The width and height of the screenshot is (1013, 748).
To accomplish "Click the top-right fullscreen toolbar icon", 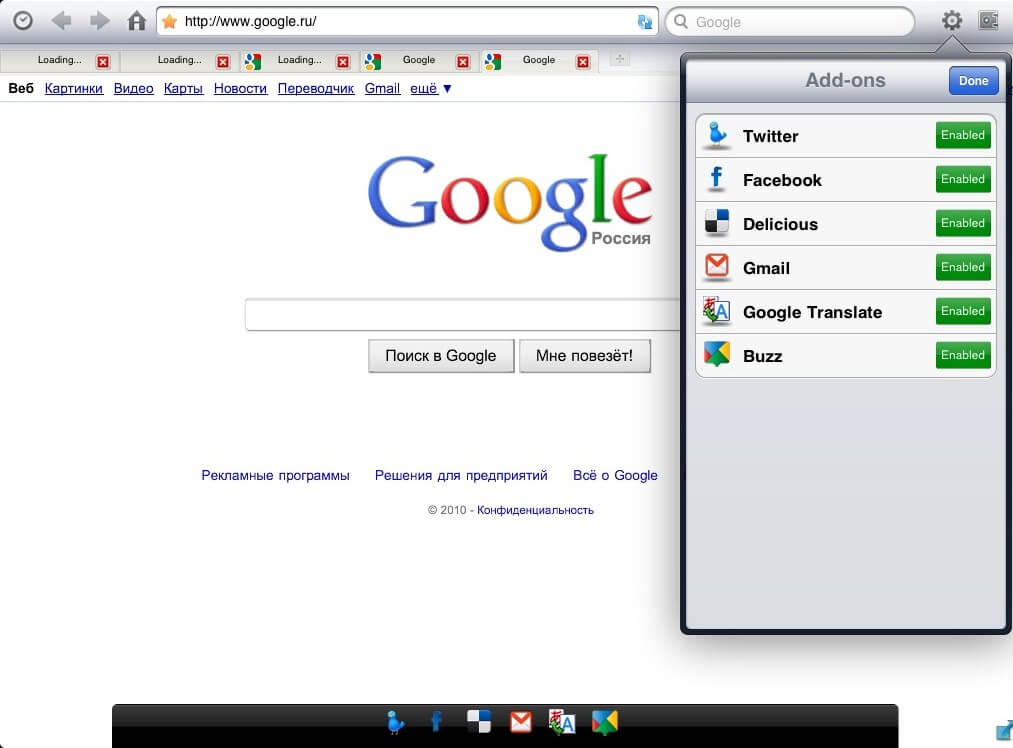I will (x=988, y=21).
